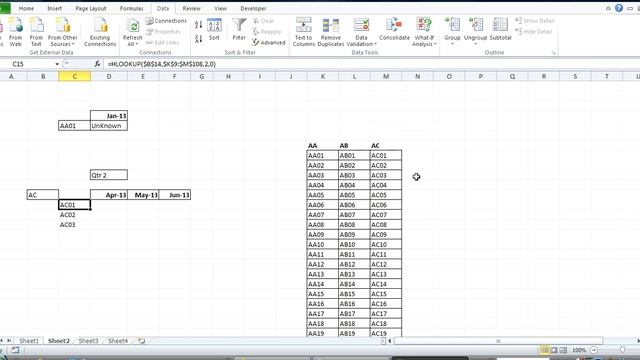Sort A to Z ascending

[198, 25]
